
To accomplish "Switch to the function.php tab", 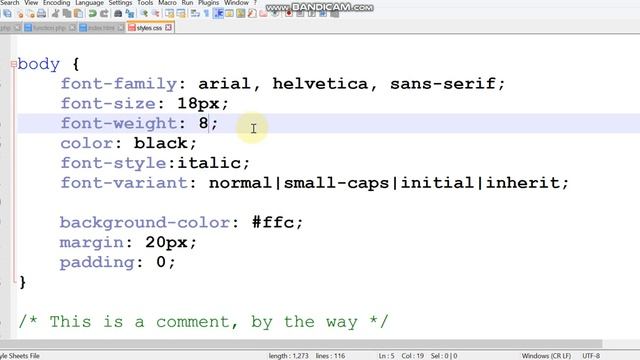I will 49,28.
